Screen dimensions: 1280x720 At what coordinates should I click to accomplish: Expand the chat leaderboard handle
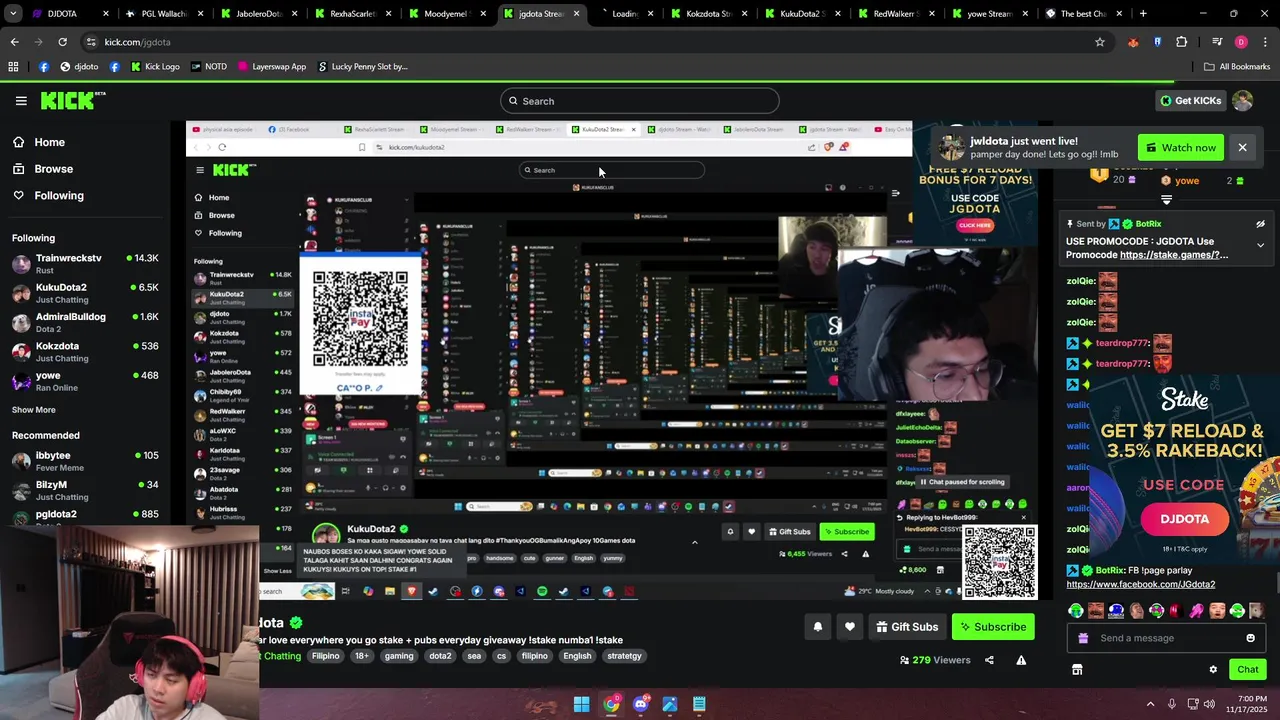tap(1166, 200)
